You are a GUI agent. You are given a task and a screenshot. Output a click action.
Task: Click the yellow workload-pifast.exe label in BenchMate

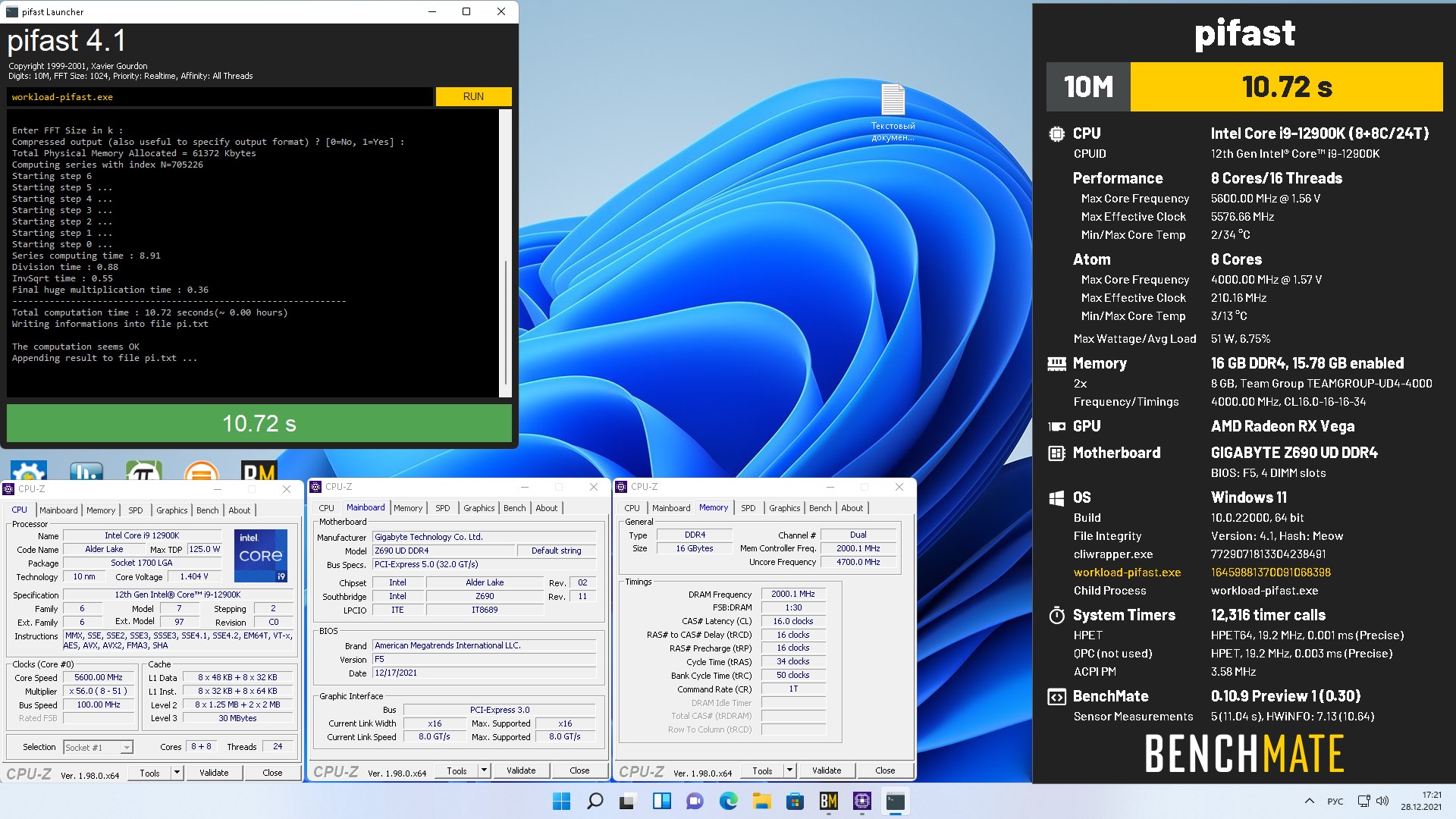click(1127, 573)
